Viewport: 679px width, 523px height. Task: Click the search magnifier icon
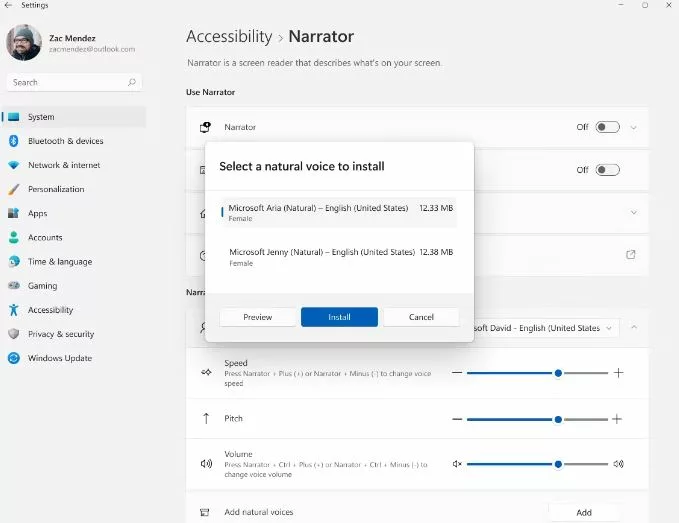click(132, 82)
